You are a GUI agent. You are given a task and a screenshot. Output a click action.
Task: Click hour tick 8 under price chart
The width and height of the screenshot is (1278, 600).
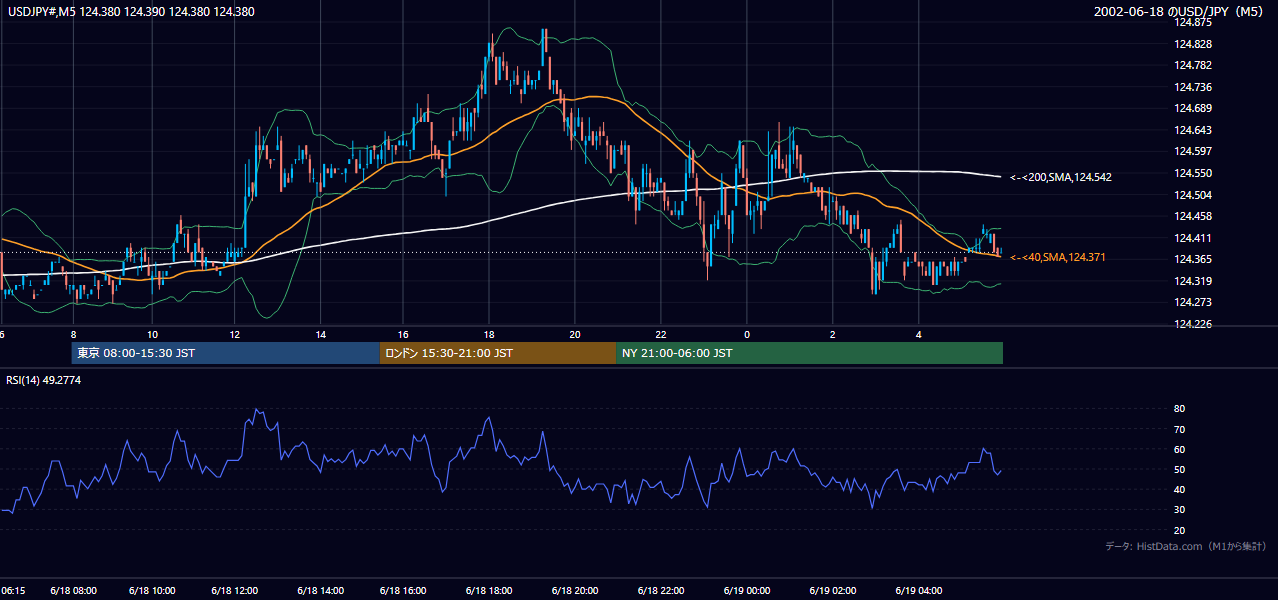[72, 334]
